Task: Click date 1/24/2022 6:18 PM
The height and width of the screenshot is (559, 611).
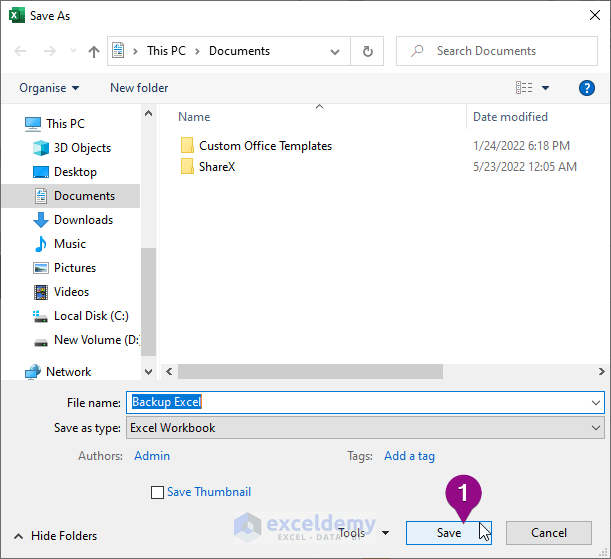Action: [x=521, y=146]
